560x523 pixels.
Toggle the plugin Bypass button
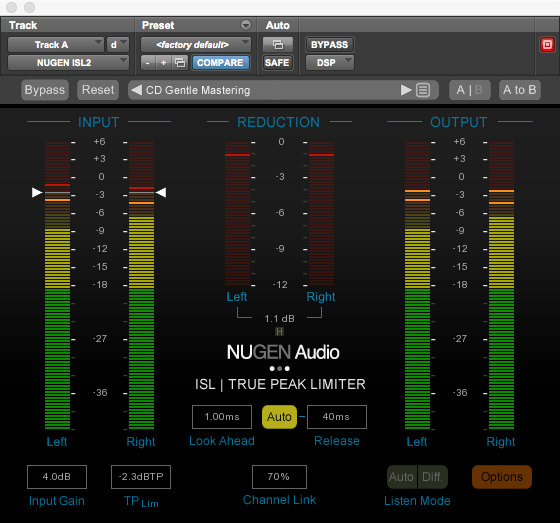[x=45, y=90]
